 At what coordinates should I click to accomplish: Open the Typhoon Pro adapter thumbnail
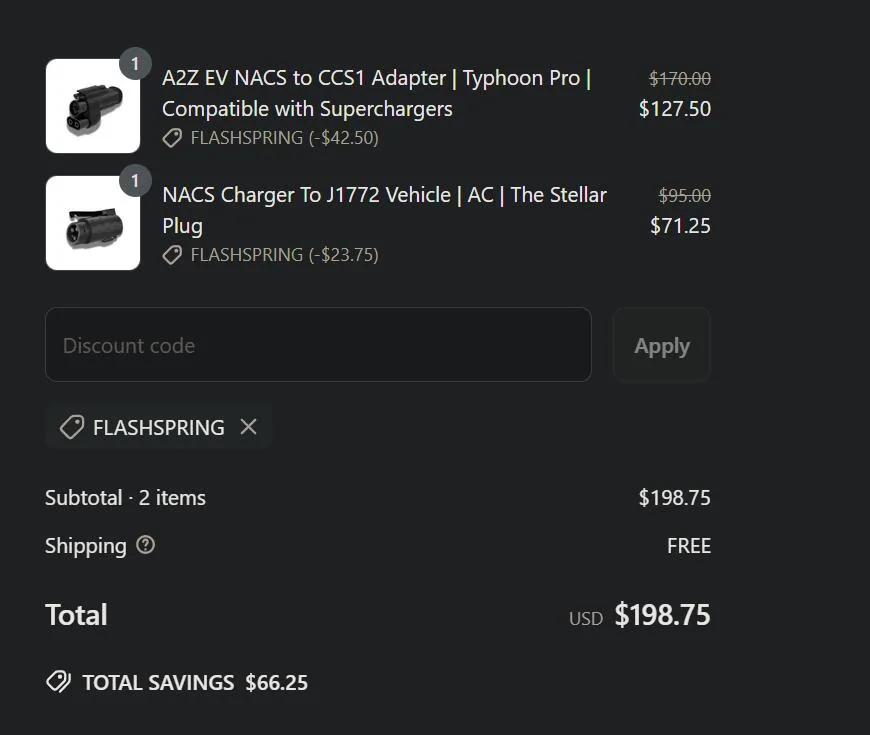pos(93,106)
